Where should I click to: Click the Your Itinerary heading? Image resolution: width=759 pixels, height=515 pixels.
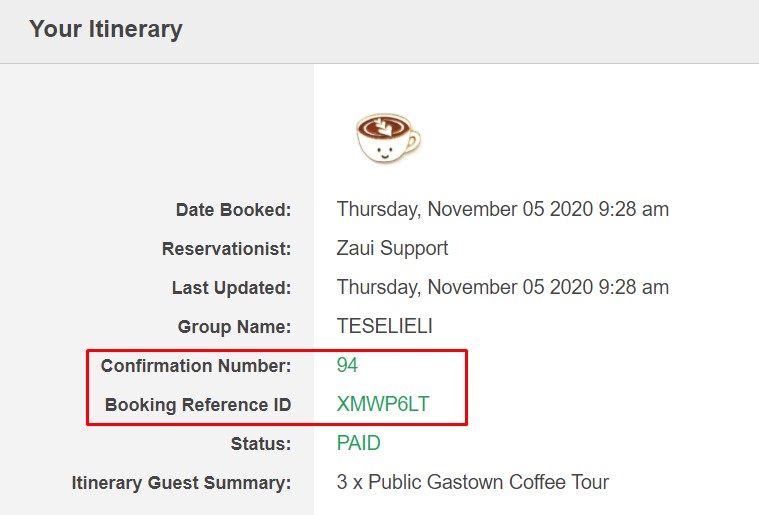(x=106, y=29)
